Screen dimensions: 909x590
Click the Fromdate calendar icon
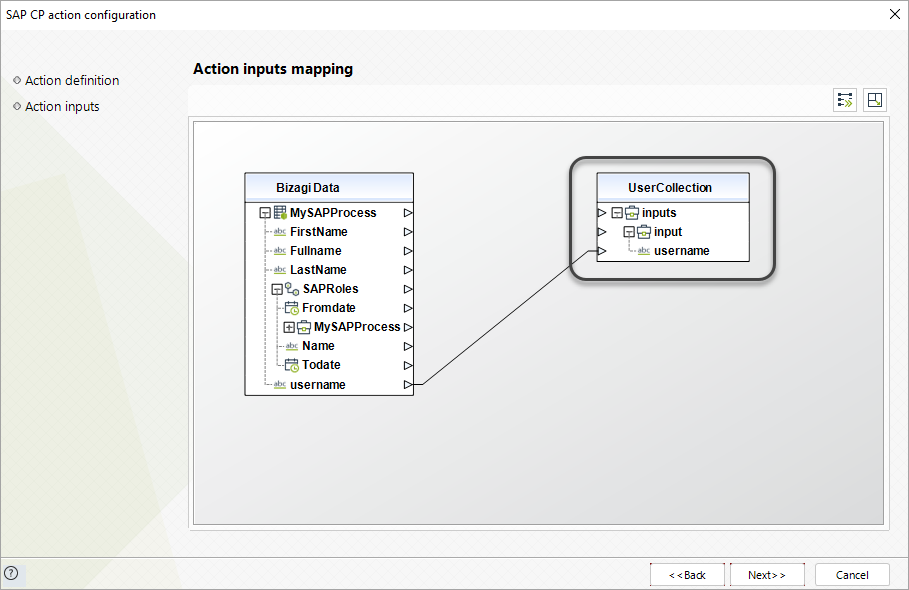click(x=292, y=308)
